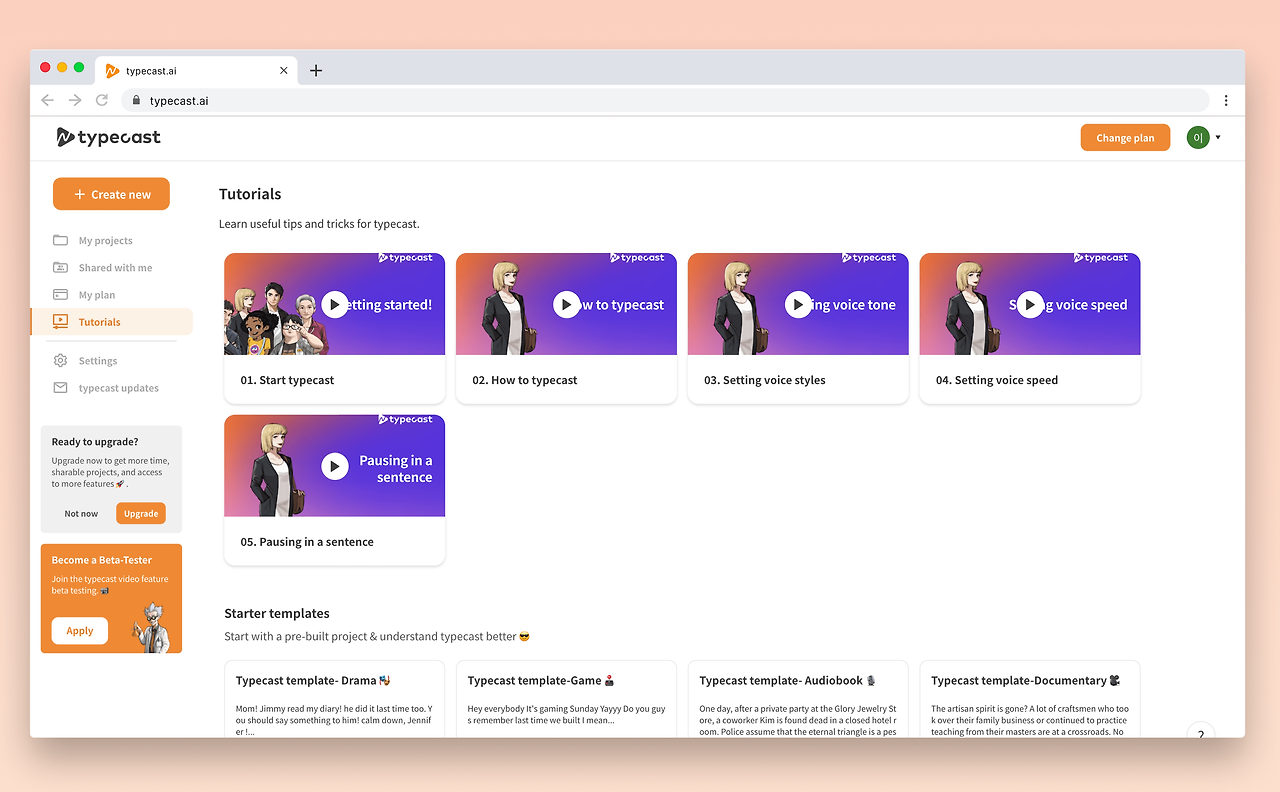Click the My plan card icon
This screenshot has width=1280, height=792.
click(x=60, y=294)
